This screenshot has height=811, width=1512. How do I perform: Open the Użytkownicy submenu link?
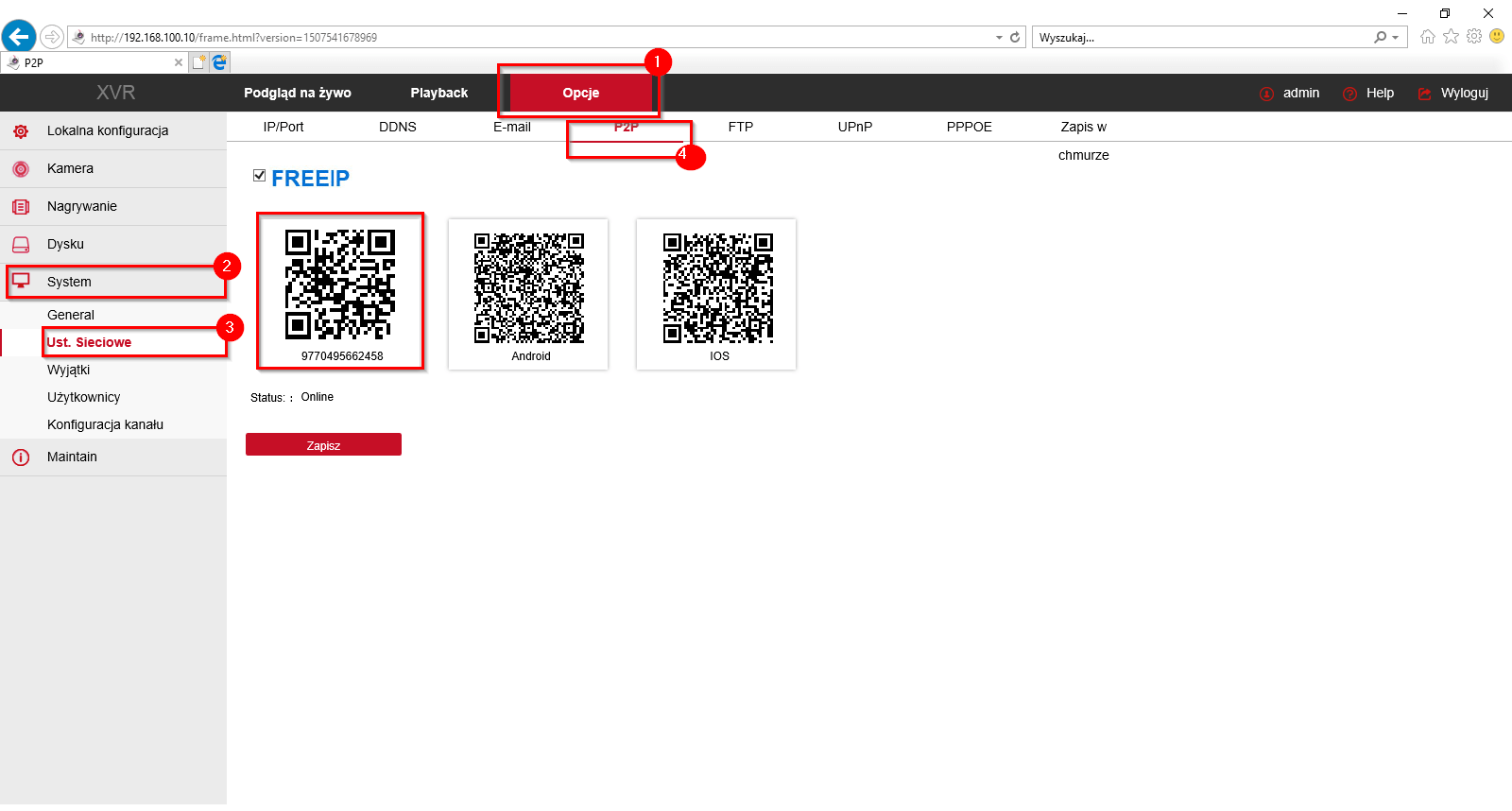[84, 397]
